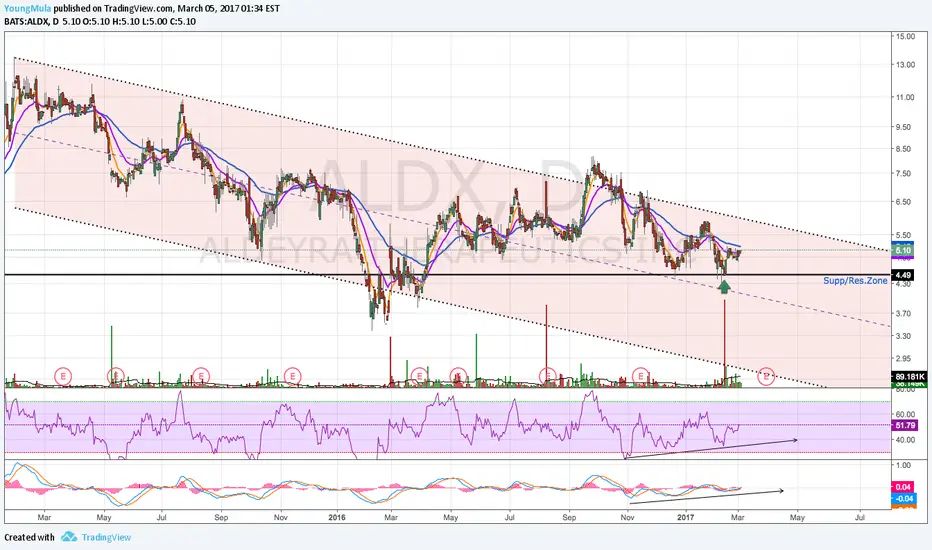Click the 9.50 price axis label
Image resolution: width=932 pixels, height=550 pixels.
tap(903, 127)
